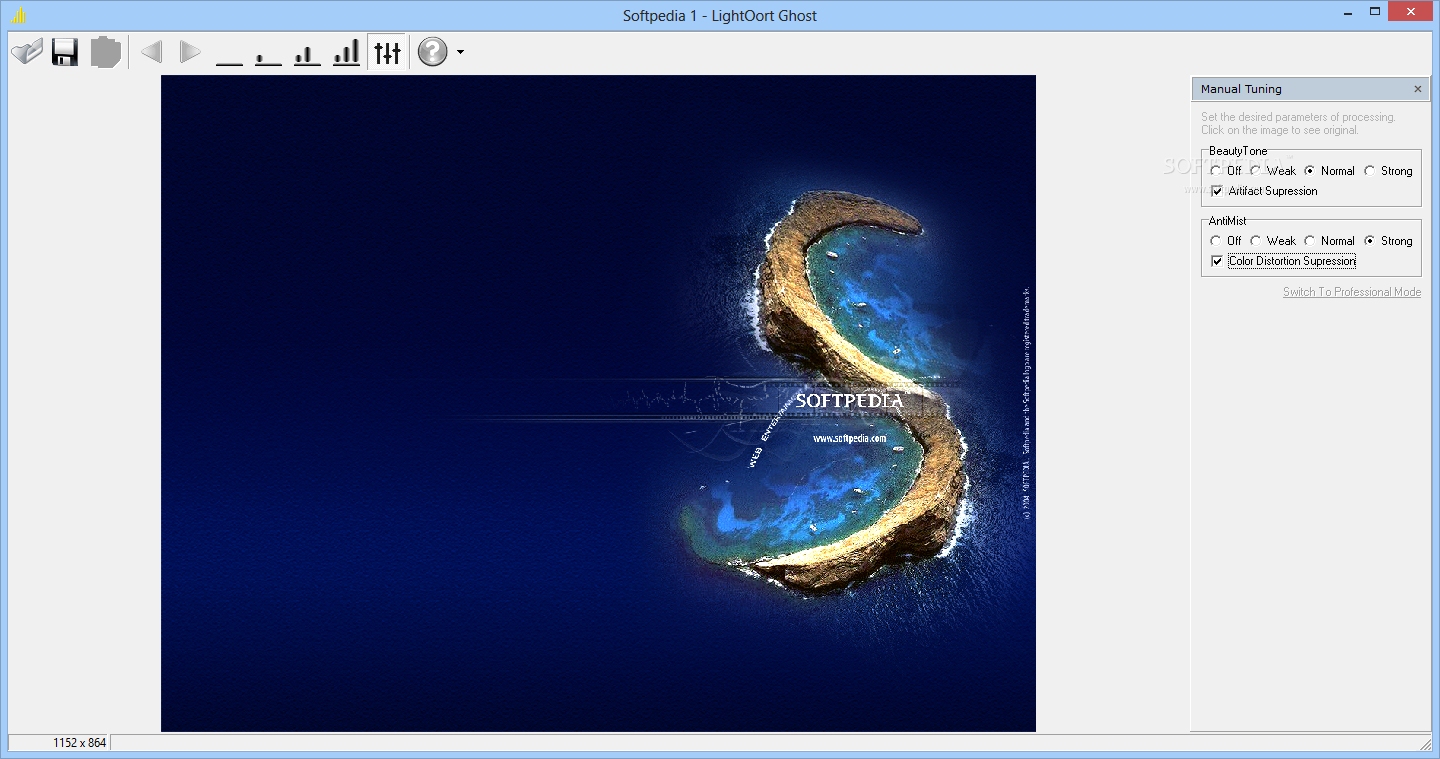Click the Manual Tuning panel header
Viewport: 1440px width, 759px height.
tap(1311, 89)
